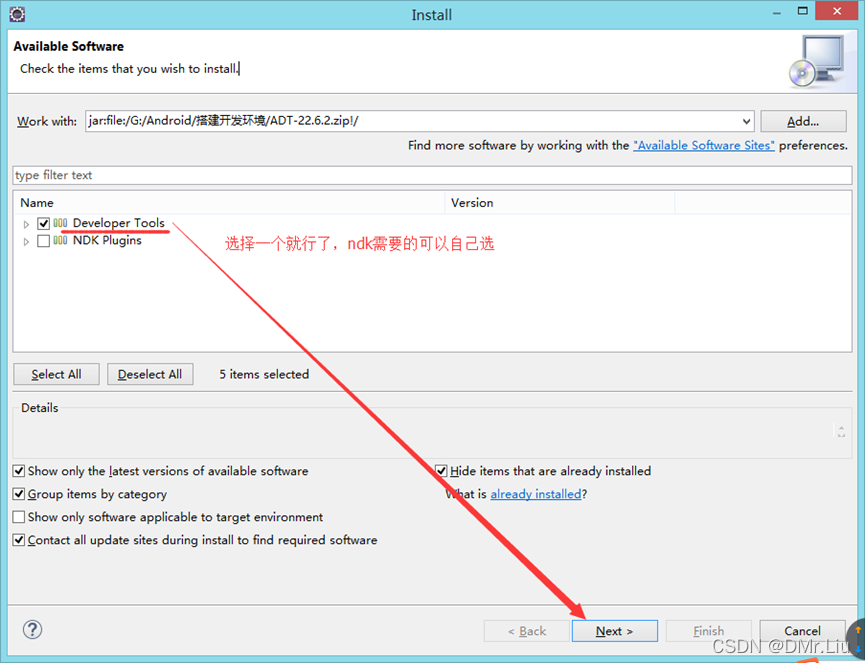Screen dimensions: 865x663
Task: Select the NDK Plugins row label
Action: click(107, 240)
